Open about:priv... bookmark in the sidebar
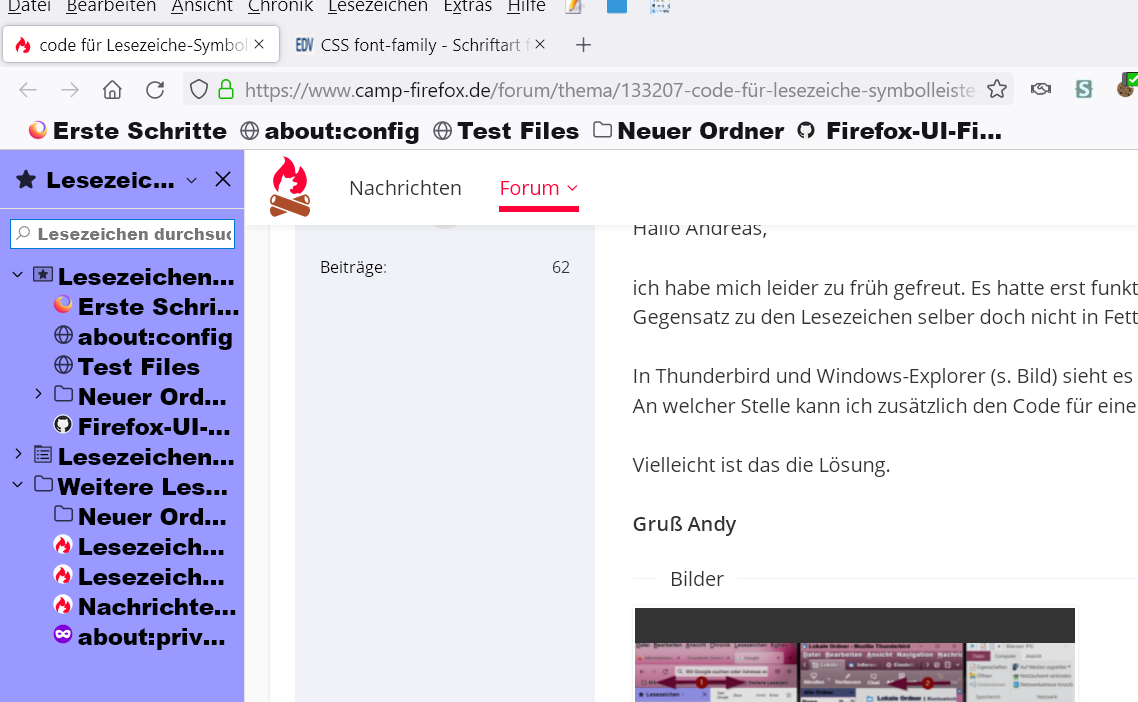This screenshot has height=702, width=1138. (x=139, y=637)
